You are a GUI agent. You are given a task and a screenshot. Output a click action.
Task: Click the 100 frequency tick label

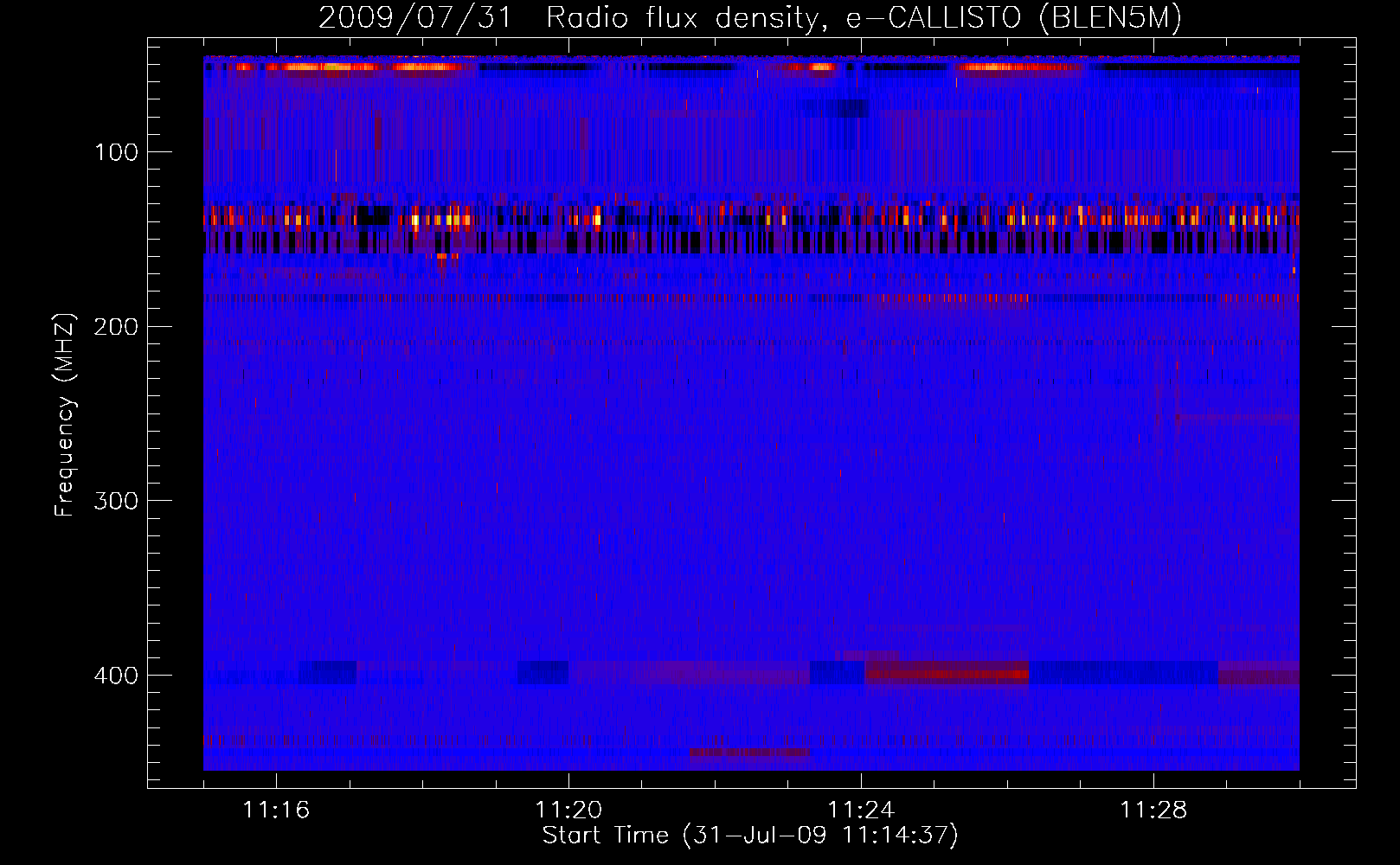point(116,152)
